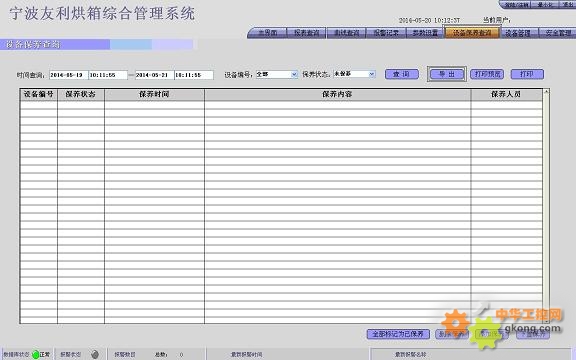Open the 曲线查询 curve query tab
576x360 pixels.
(x=346, y=33)
